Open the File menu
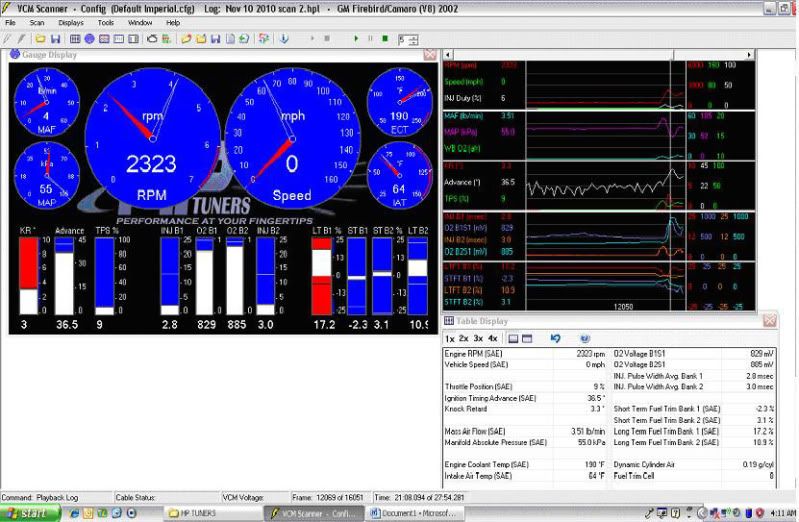The height and width of the screenshot is (522, 799). point(10,22)
